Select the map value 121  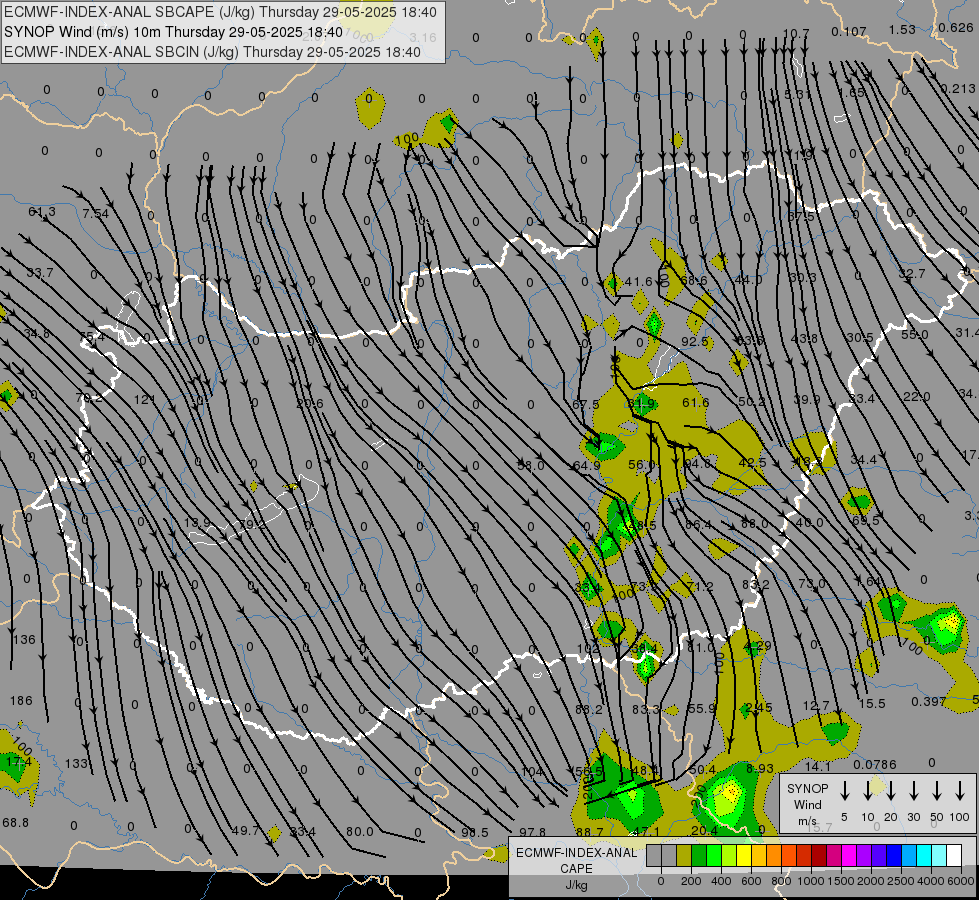[x=144, y=399]
